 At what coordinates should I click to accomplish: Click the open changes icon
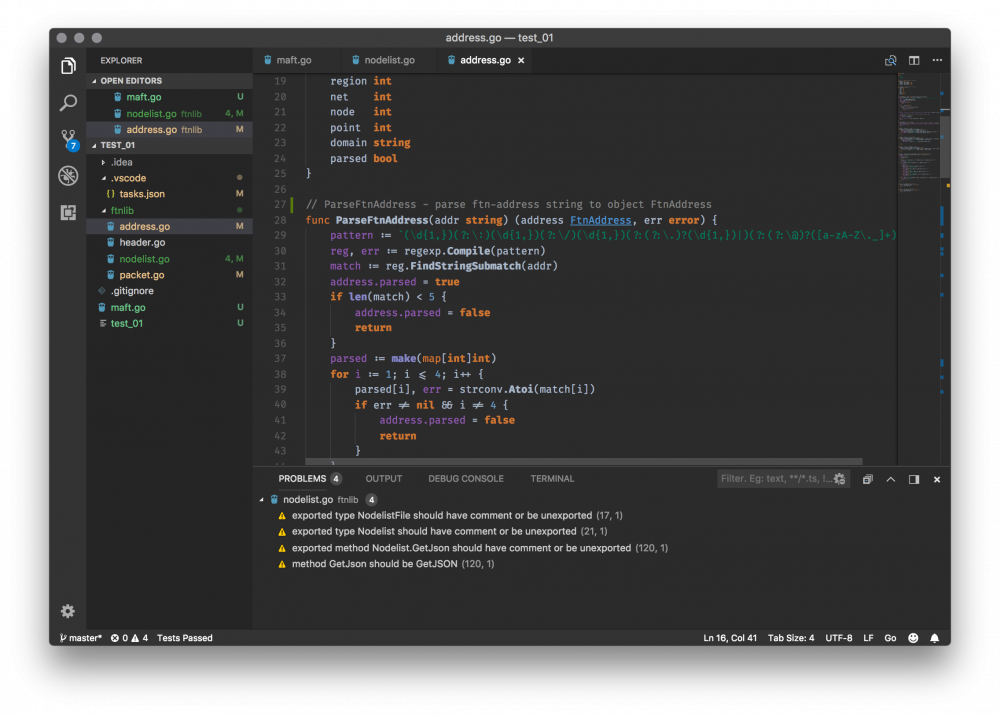890,60
